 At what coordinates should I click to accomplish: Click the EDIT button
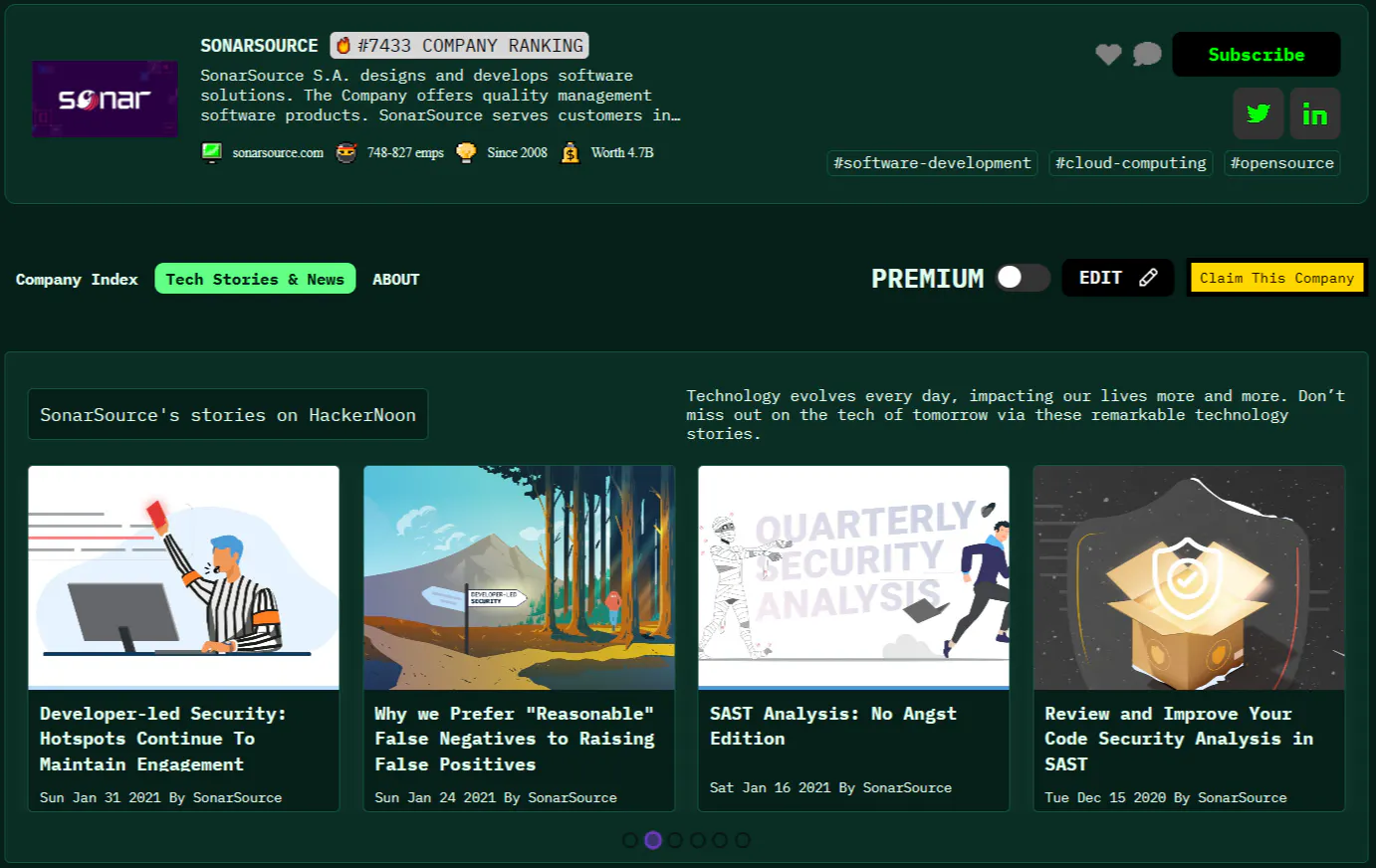[1118, 278]
